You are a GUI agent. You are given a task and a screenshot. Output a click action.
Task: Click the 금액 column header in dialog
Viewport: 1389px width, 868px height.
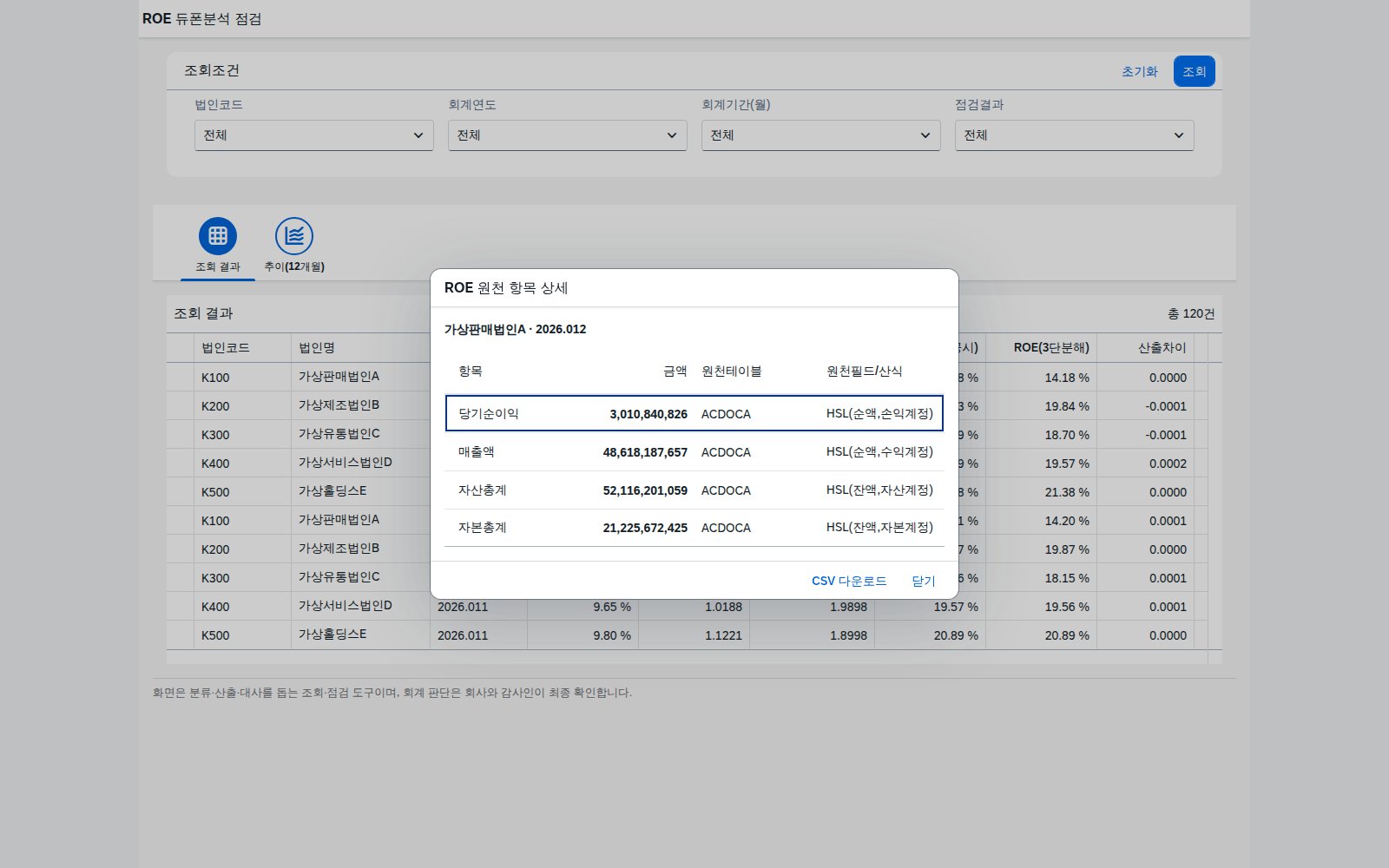pyautogui.click(x=675, y=372)
